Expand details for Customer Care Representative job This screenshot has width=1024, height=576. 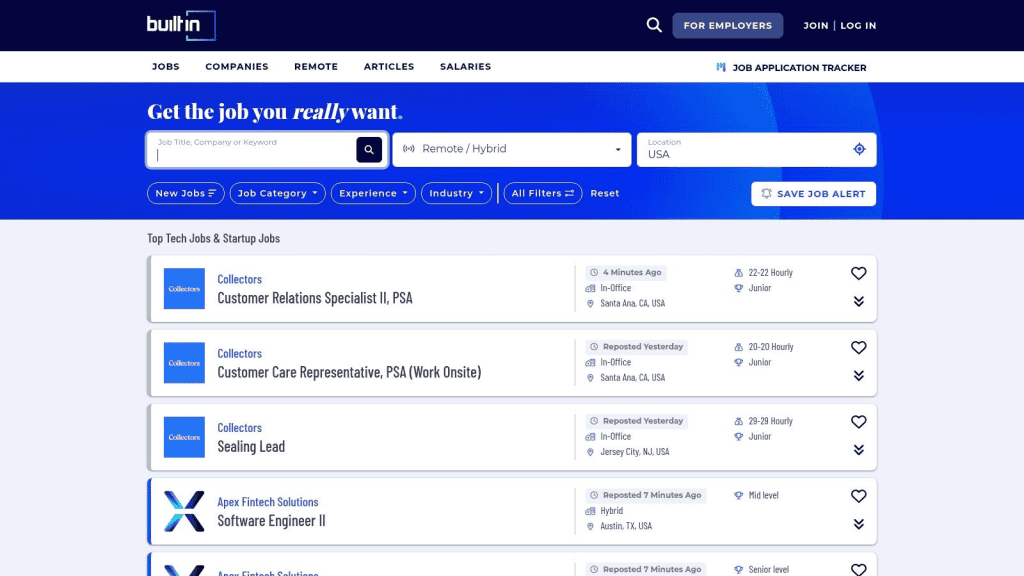pos(858,376)
